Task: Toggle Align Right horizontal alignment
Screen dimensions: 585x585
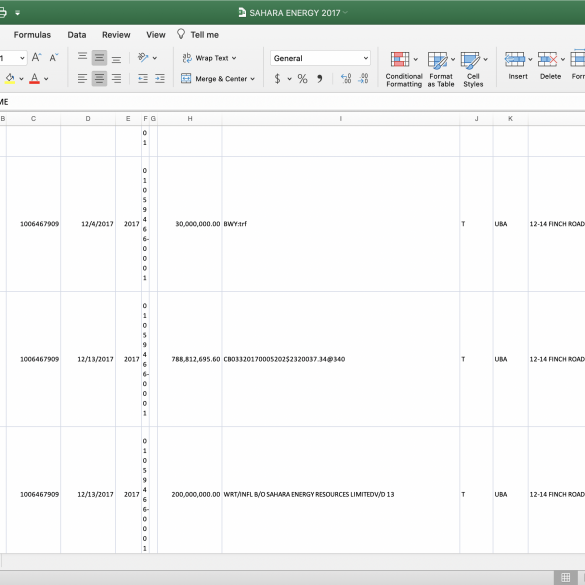Action: (116, 79)
